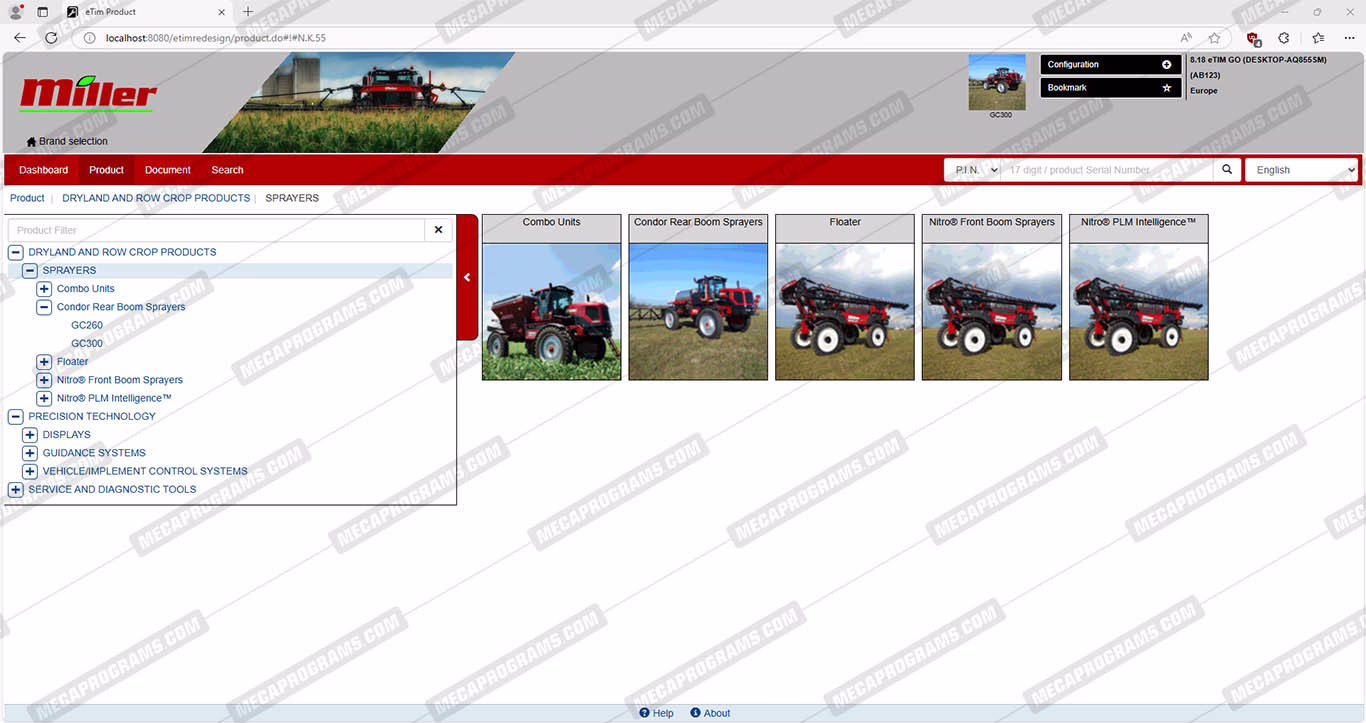Image resolution: width=1366 pixels, height=723 pixels.
Task: Select DISPLAYS label in the tree
Action: click(67, 435)
